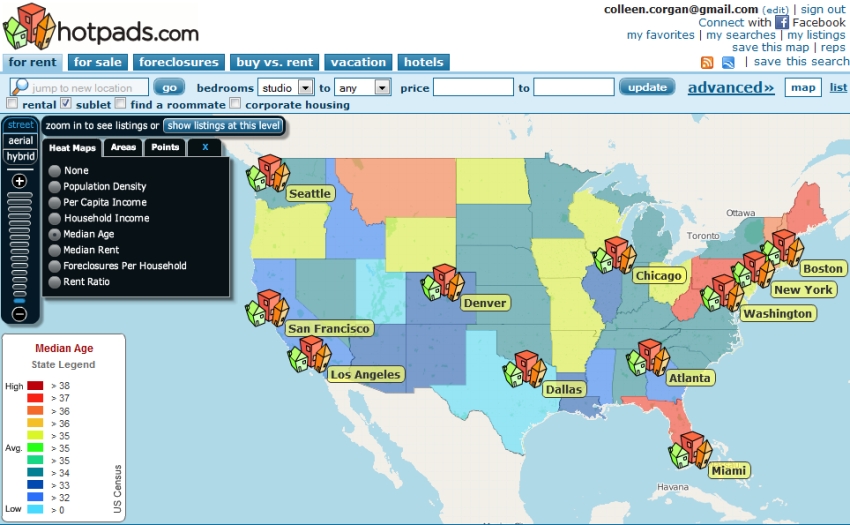Viewport: 850px width, 525px height.
Task: Open my favorites link
Action: [x=660, y=35]
